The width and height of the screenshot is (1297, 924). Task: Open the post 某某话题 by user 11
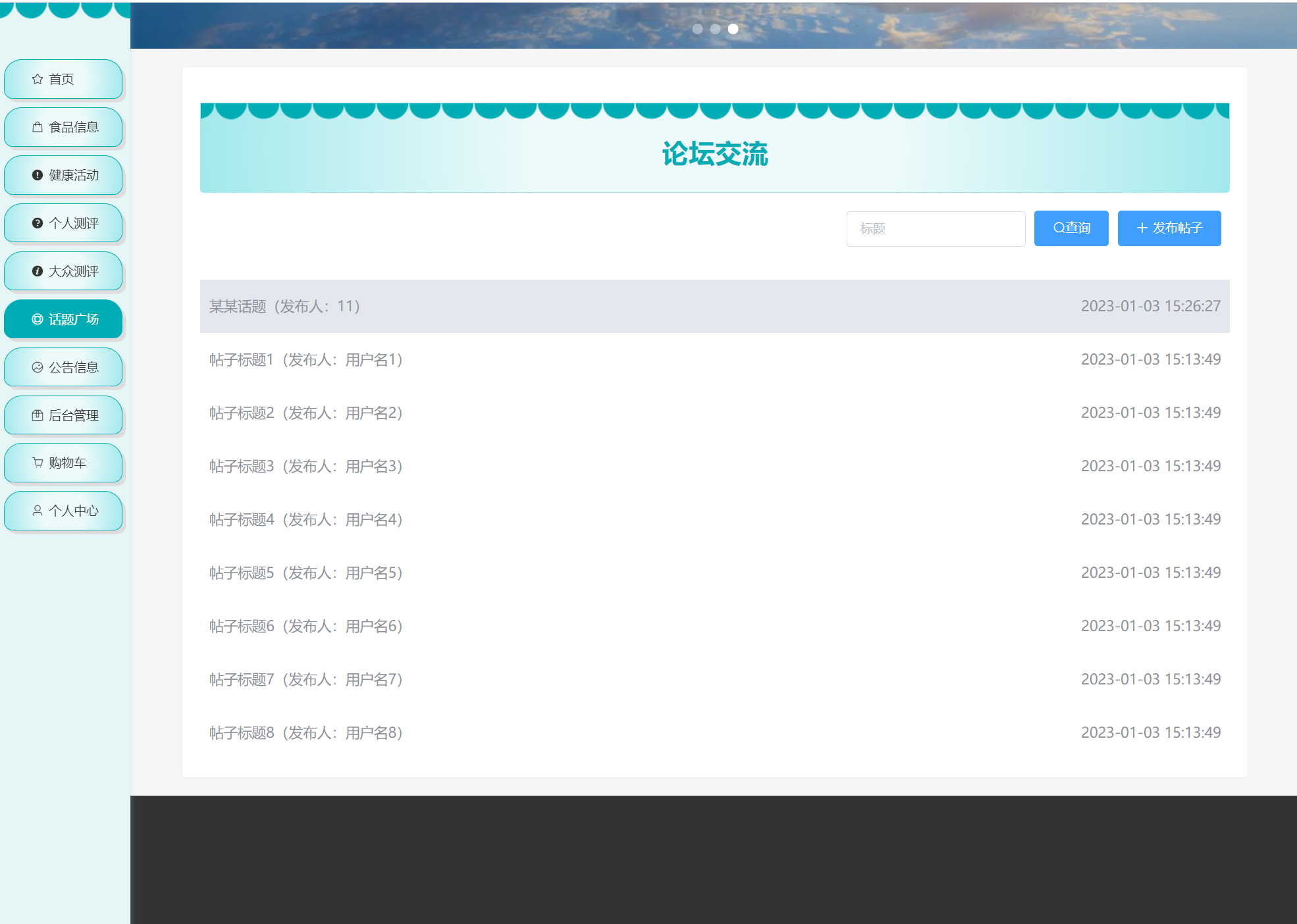click(284, 307)
